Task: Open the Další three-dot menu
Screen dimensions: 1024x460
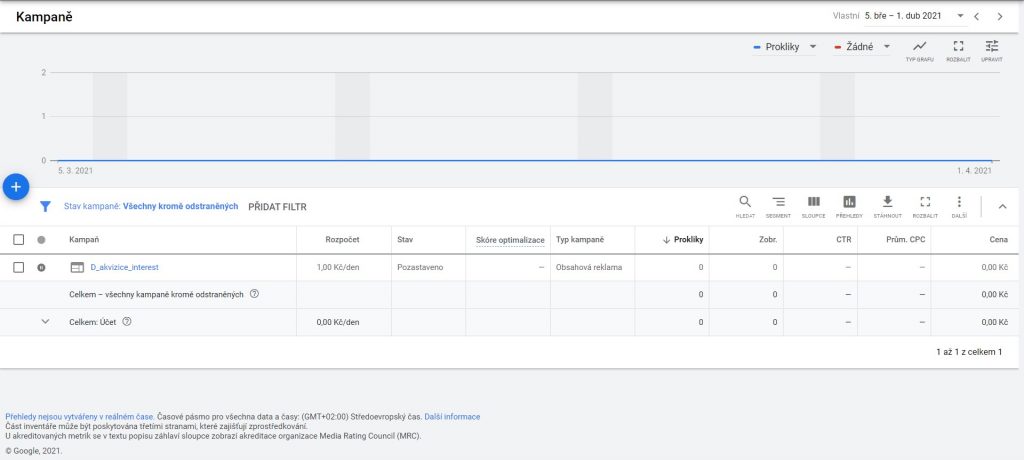Action: (959, 205)
